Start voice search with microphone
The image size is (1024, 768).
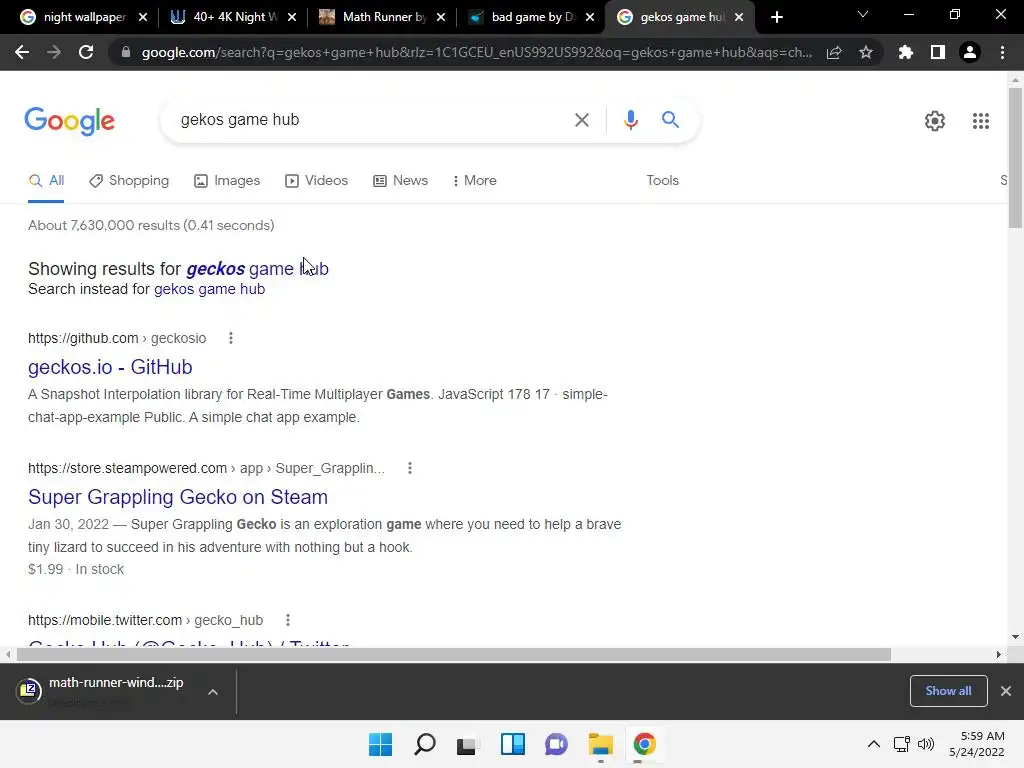630,120
